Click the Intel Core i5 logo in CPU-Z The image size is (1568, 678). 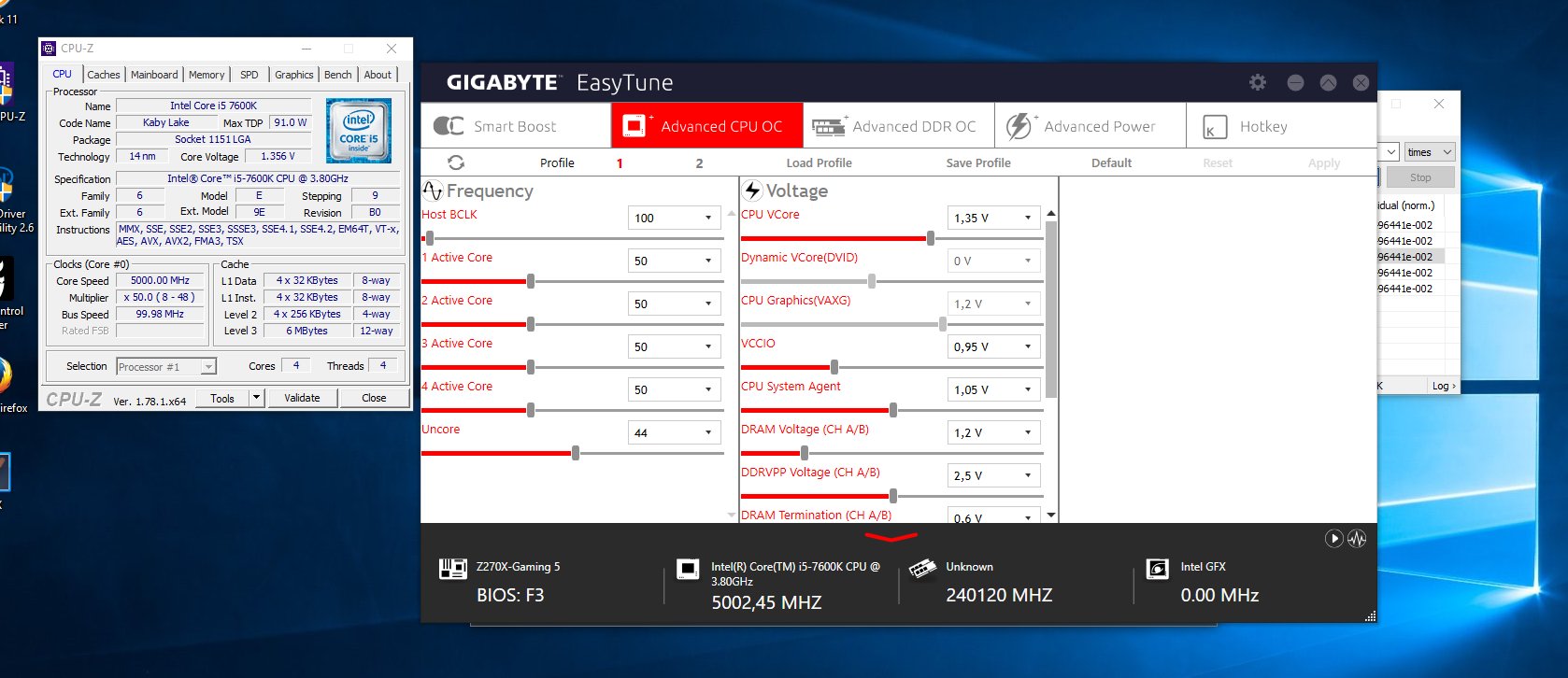click(x=359, y=132)
